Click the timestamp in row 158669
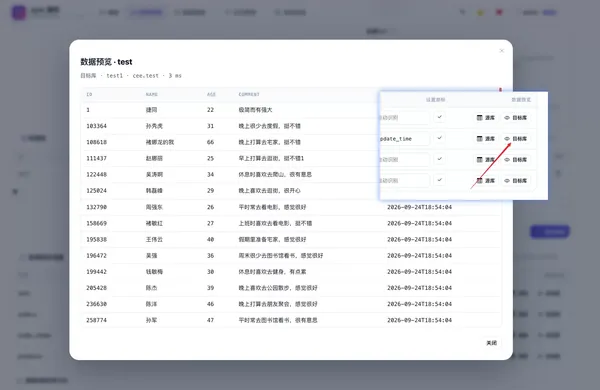 click(419, 223)
